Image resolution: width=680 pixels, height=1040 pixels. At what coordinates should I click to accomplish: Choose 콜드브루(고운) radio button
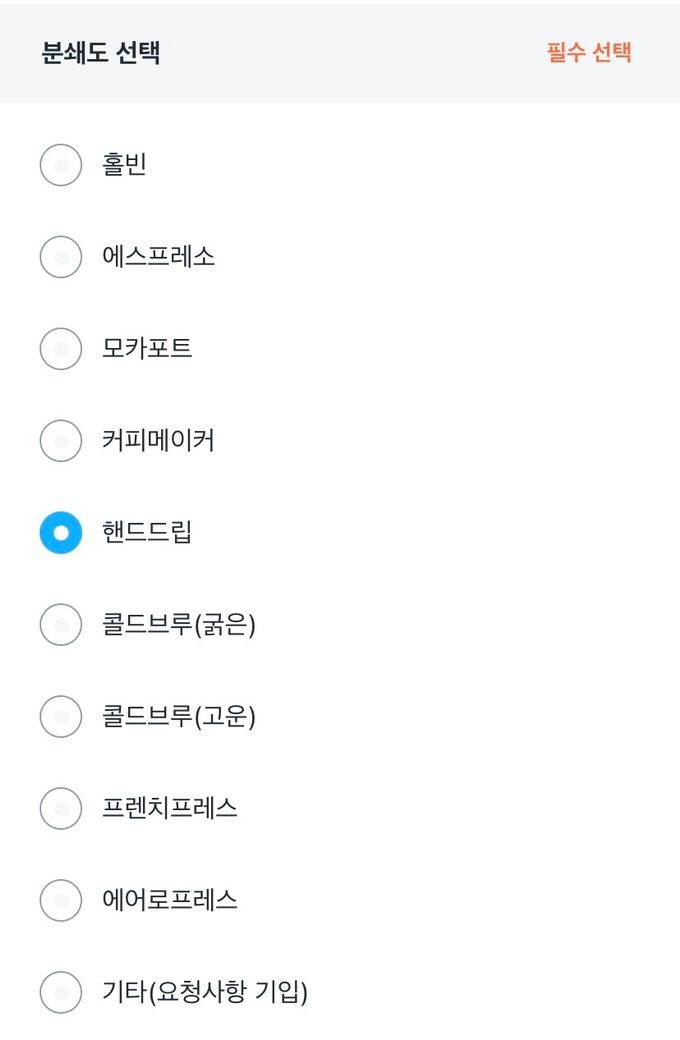(x=61, y=717)
